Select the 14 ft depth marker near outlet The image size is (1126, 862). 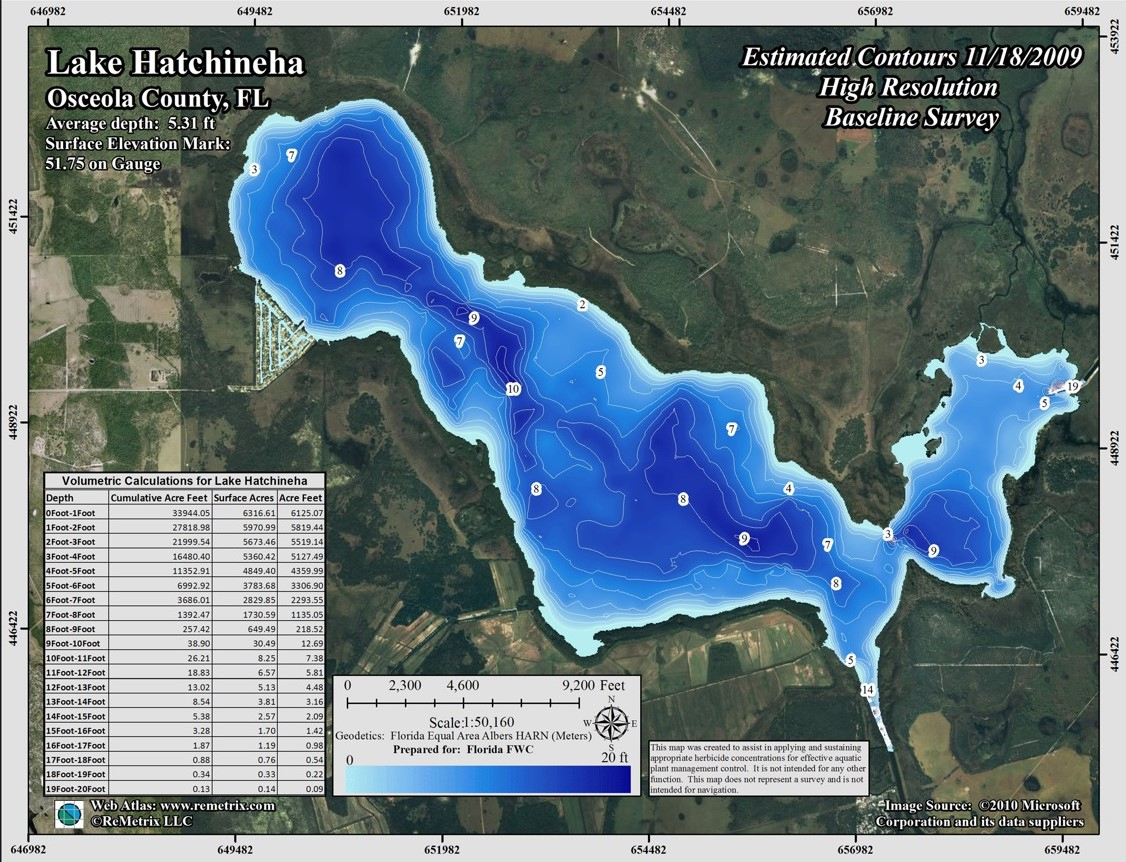867,690
